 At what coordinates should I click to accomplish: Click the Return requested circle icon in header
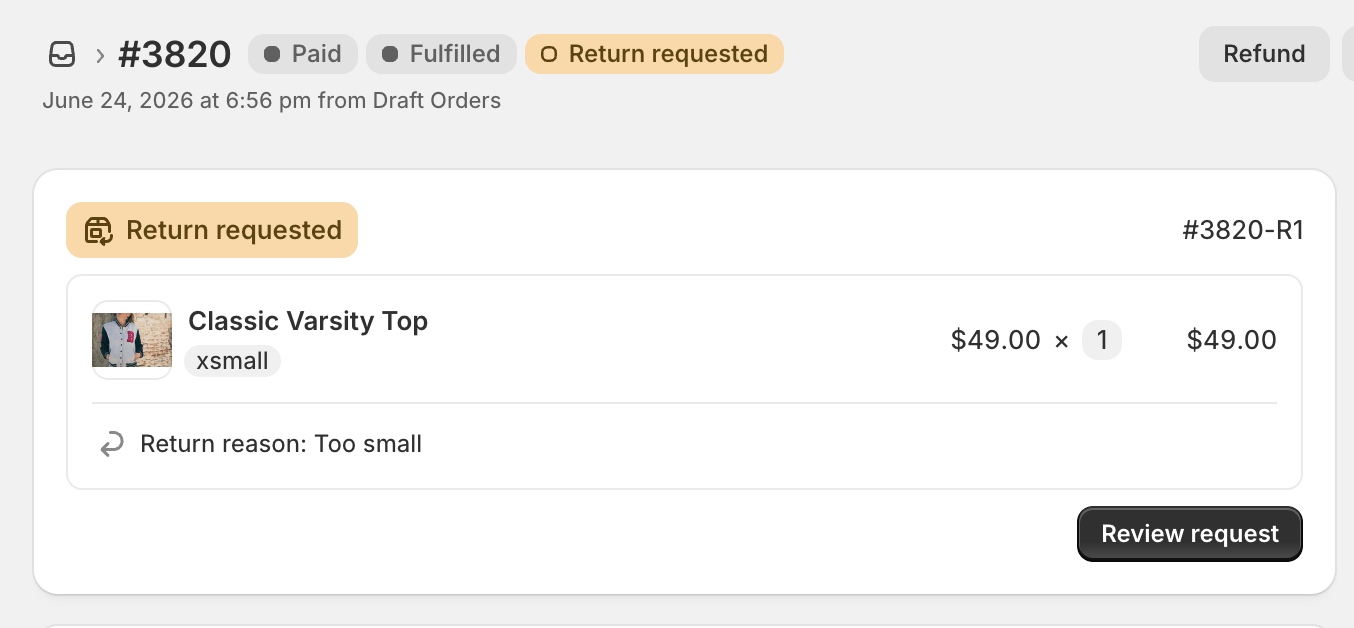pyautogui.click(x=548, y=54)
